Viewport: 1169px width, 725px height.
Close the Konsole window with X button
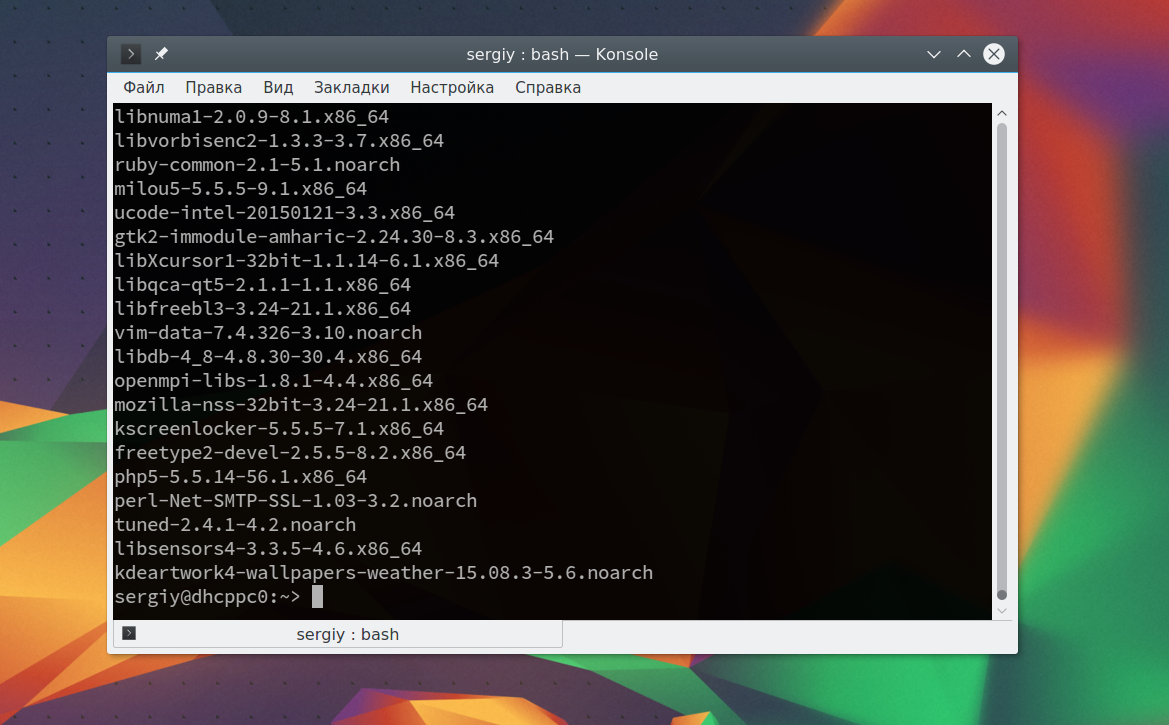(994, 54)
